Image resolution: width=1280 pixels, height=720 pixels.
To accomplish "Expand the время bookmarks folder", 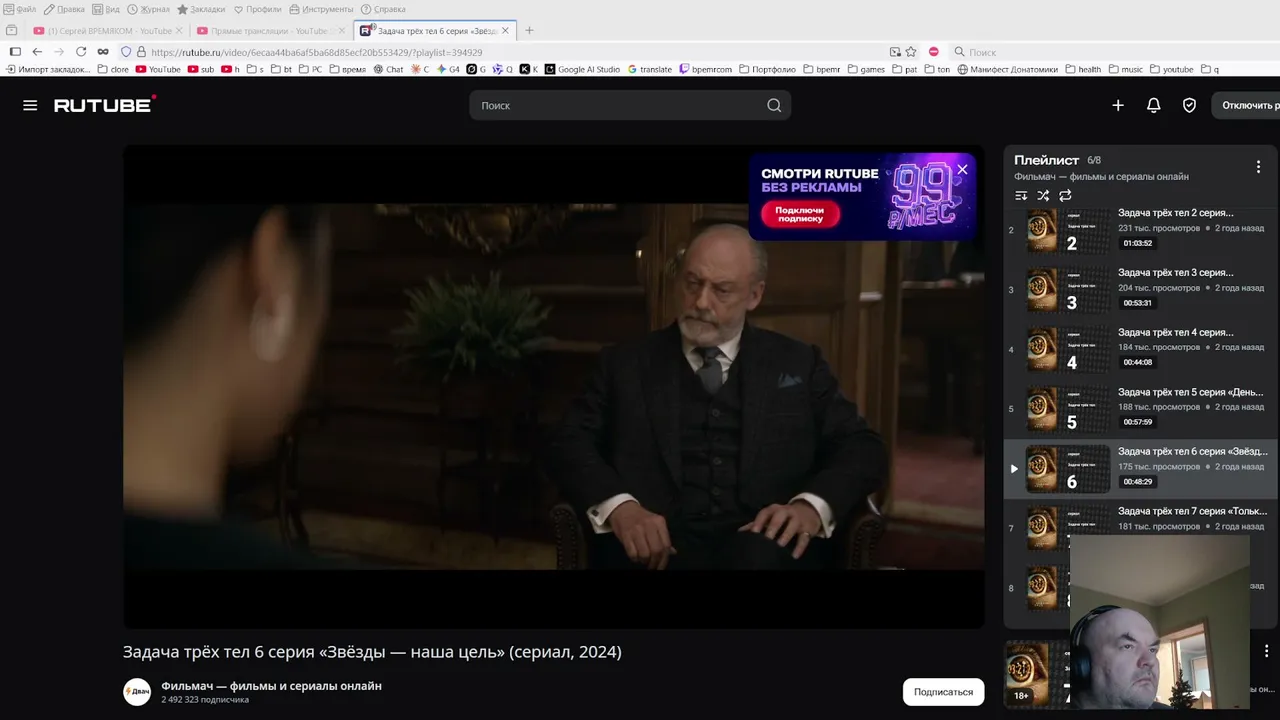I will [x=347, y=69].
